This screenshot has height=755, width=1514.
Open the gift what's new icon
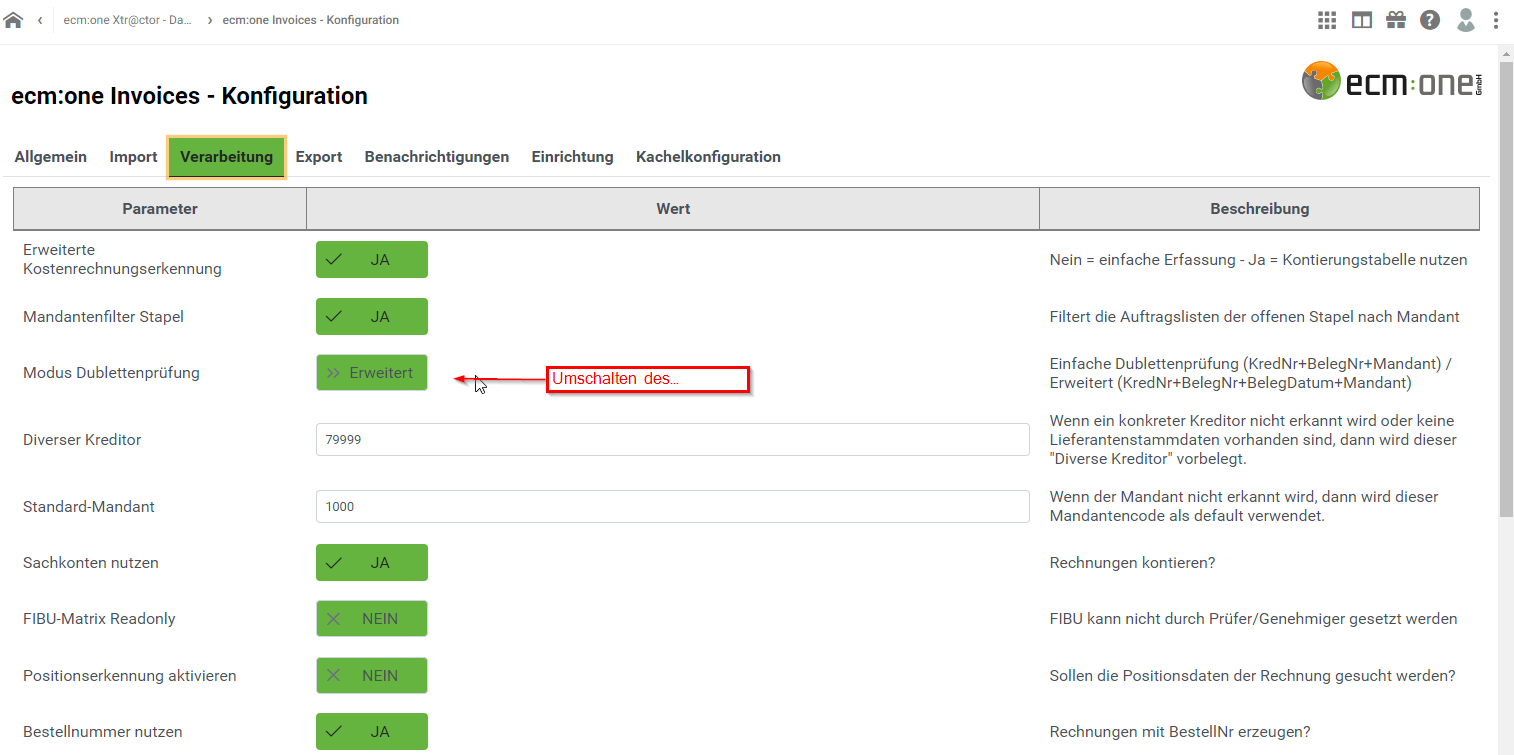tap(1396, 20)
